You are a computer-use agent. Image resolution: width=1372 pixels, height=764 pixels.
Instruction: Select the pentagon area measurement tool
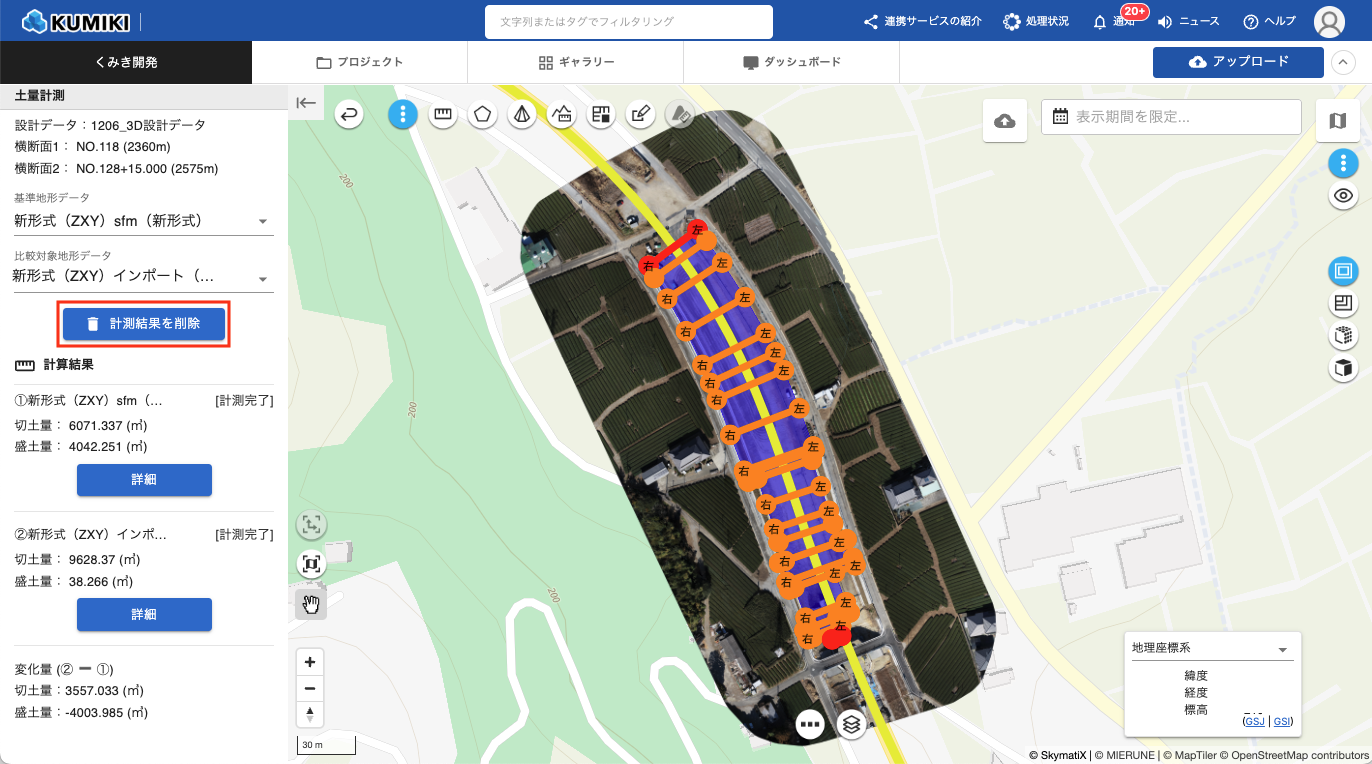[482, 115]
